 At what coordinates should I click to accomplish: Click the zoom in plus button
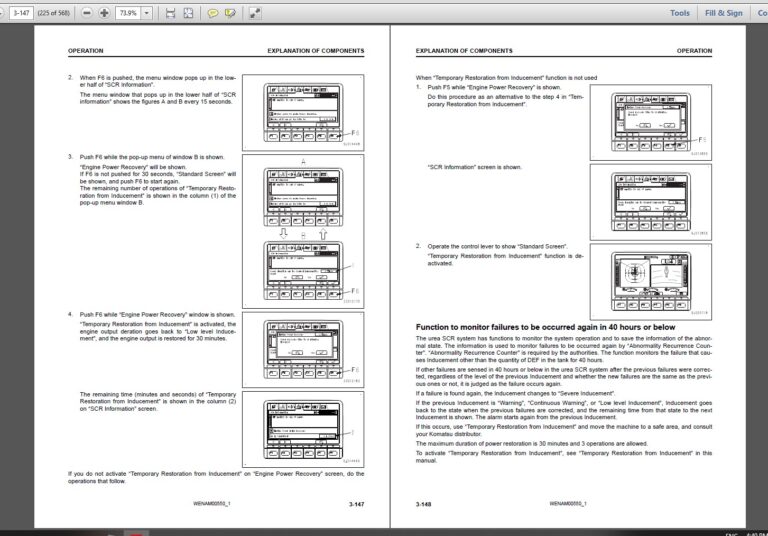click(104, 13)
